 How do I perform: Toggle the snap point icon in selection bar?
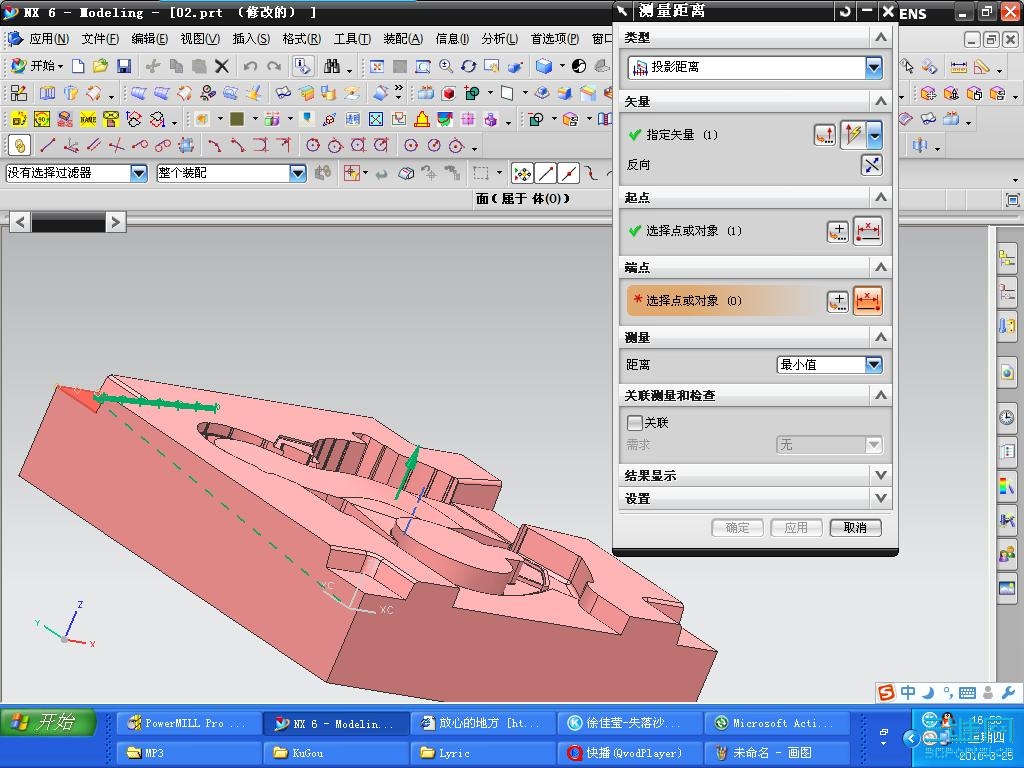pyautogui.click(x=522, y=174)
